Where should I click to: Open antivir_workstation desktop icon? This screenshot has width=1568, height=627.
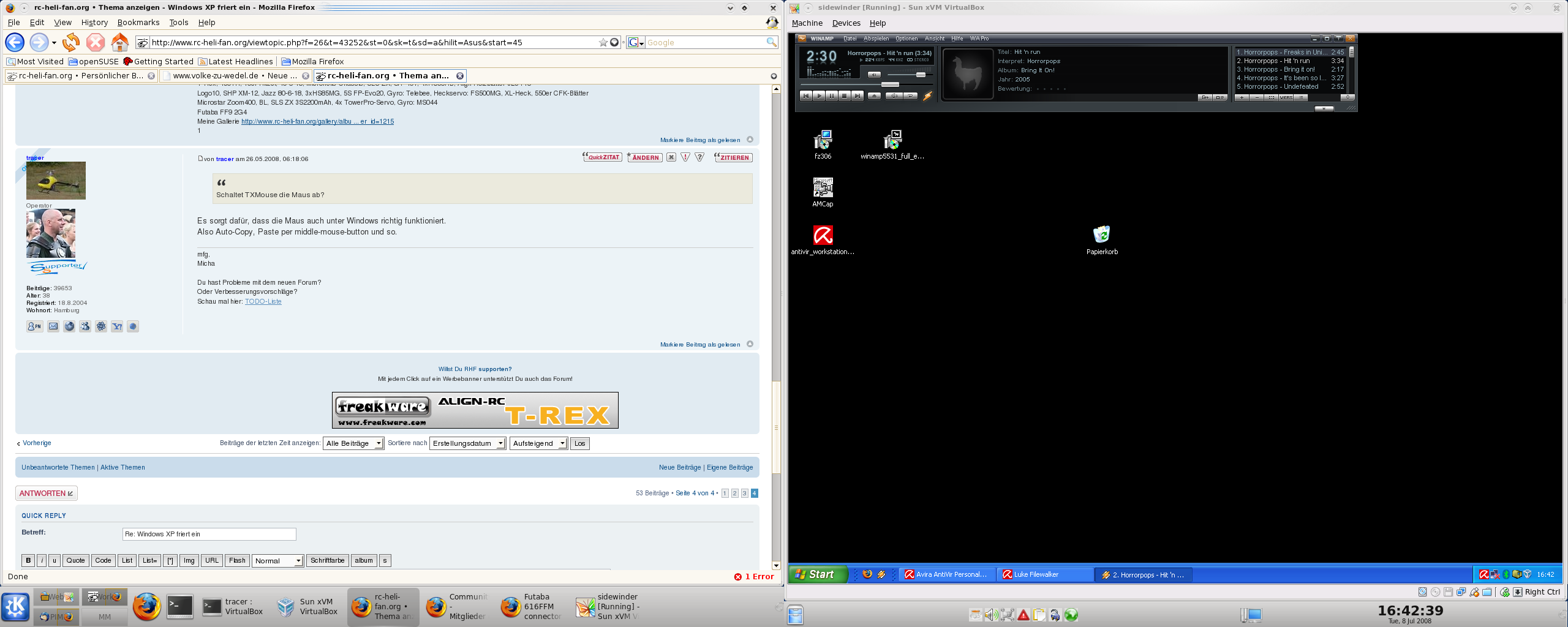(823, 240)
